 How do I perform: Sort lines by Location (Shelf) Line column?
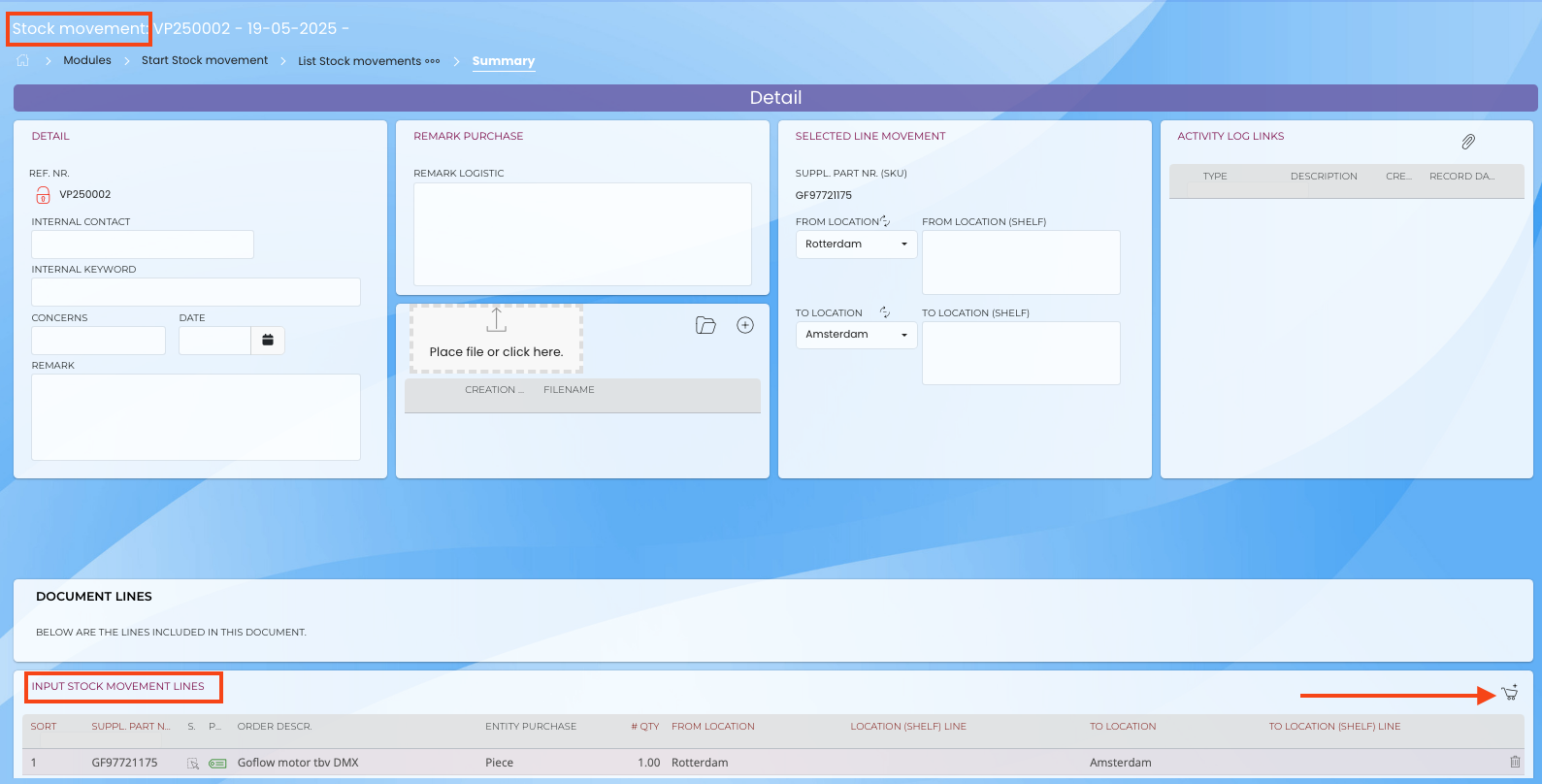click(x=908, y=727)
